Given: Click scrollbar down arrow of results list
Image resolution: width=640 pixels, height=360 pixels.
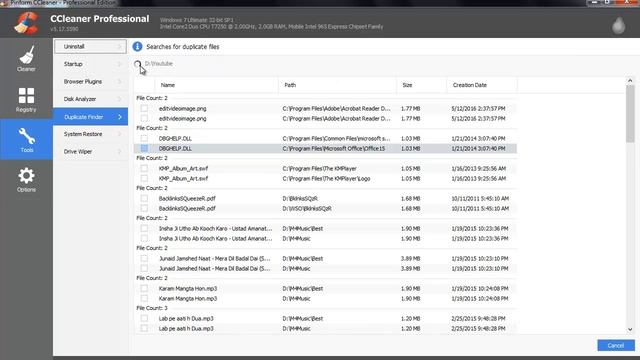Looking at the screenshot, I should [630, 329].
